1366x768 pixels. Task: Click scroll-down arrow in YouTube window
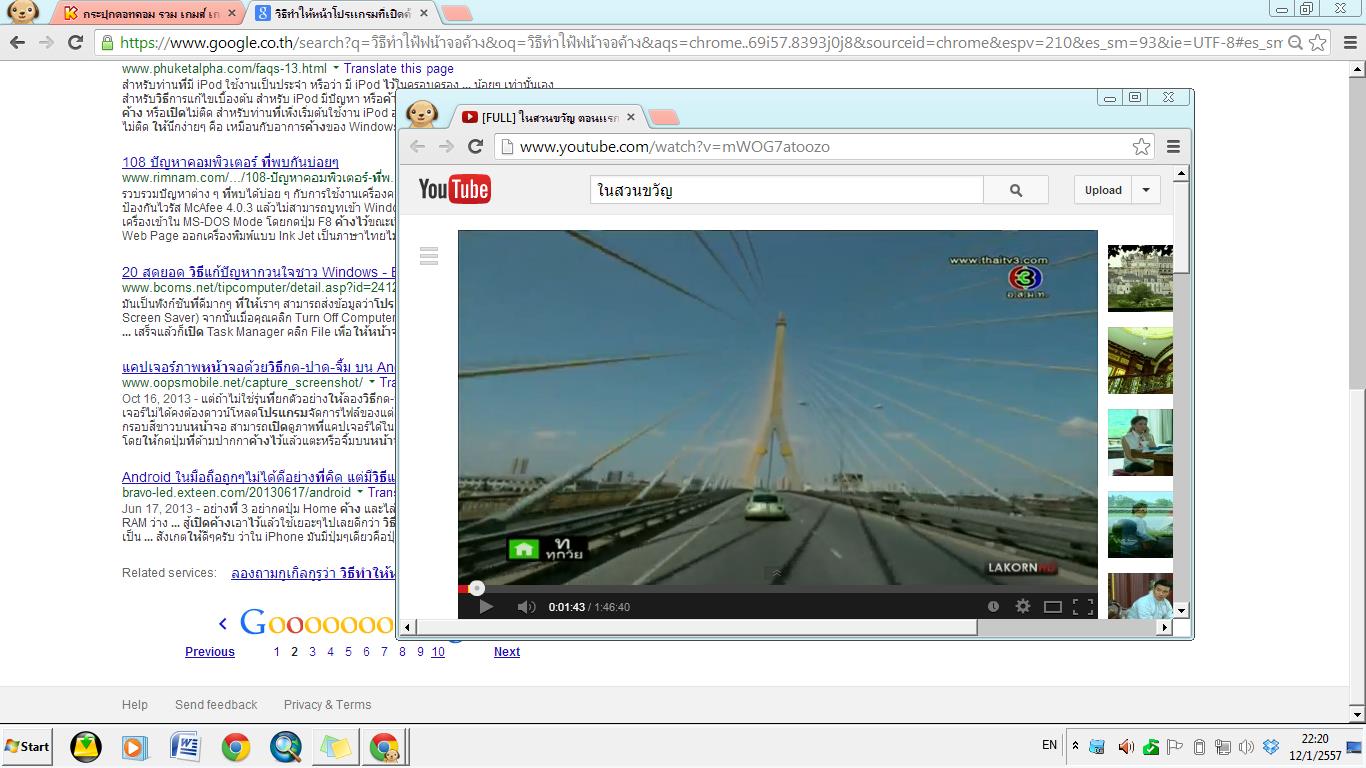point(1181,610)
